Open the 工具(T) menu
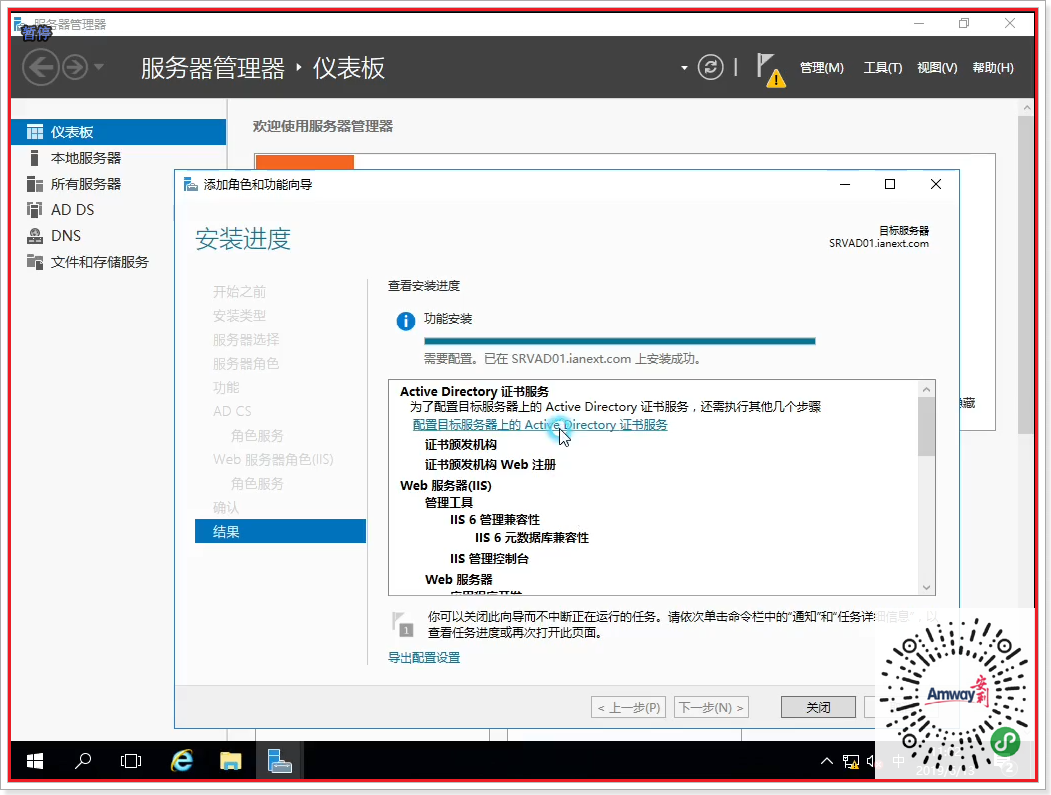The width and height of the screenshot is (1051, 795). (882, 68)
